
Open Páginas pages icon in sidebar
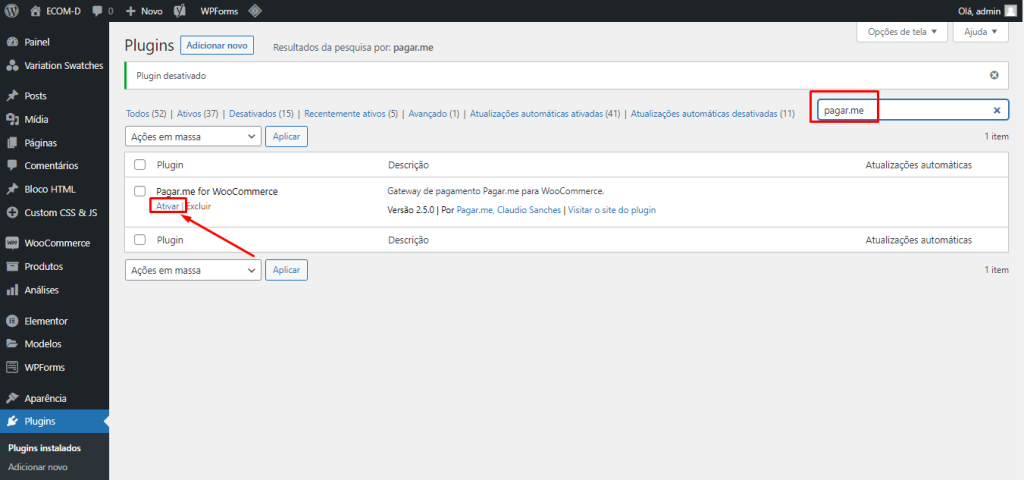pos(12,143)
